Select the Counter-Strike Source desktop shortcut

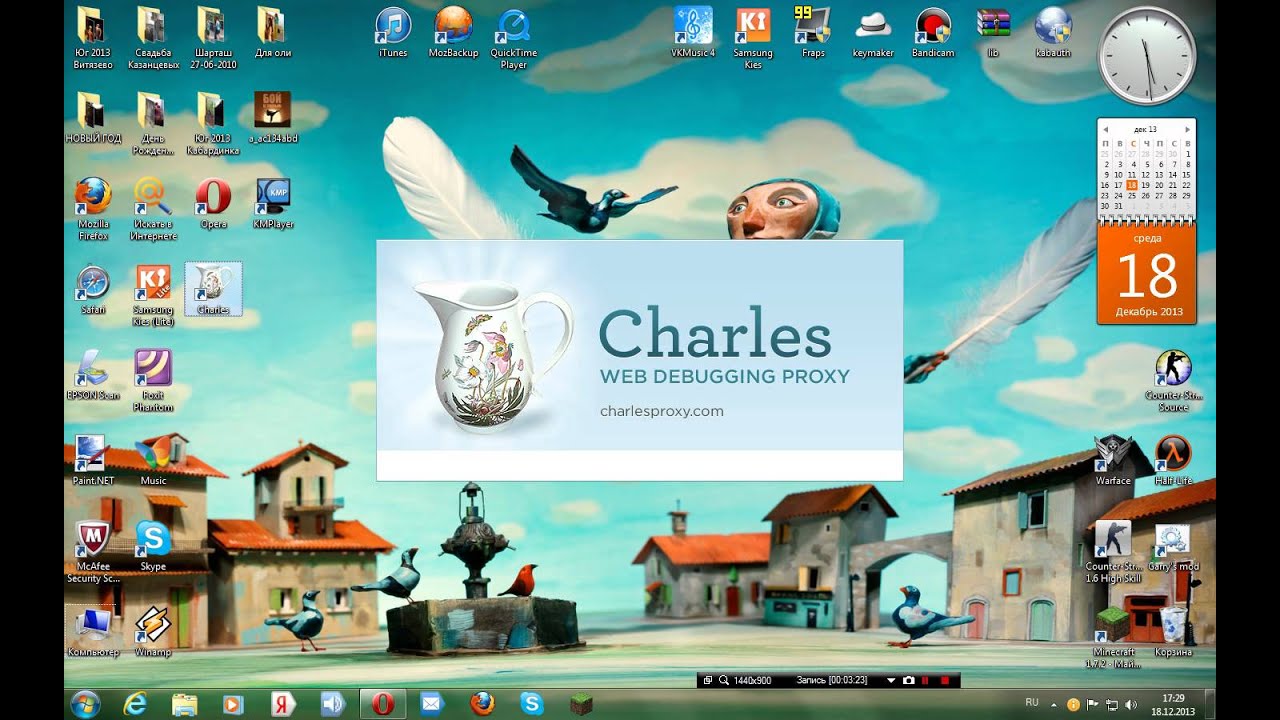(1173, 382)
